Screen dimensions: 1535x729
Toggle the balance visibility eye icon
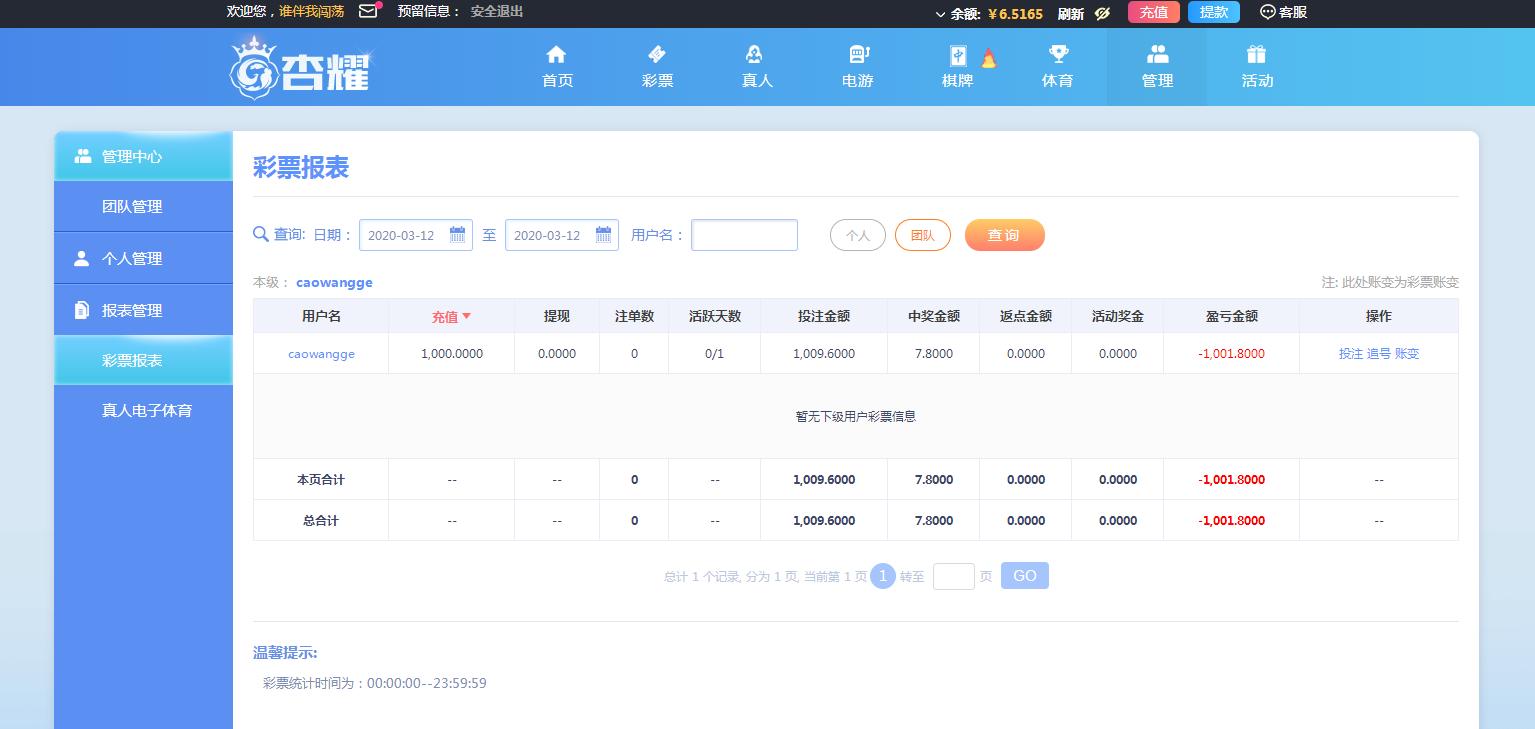[x=1102, y=13]
